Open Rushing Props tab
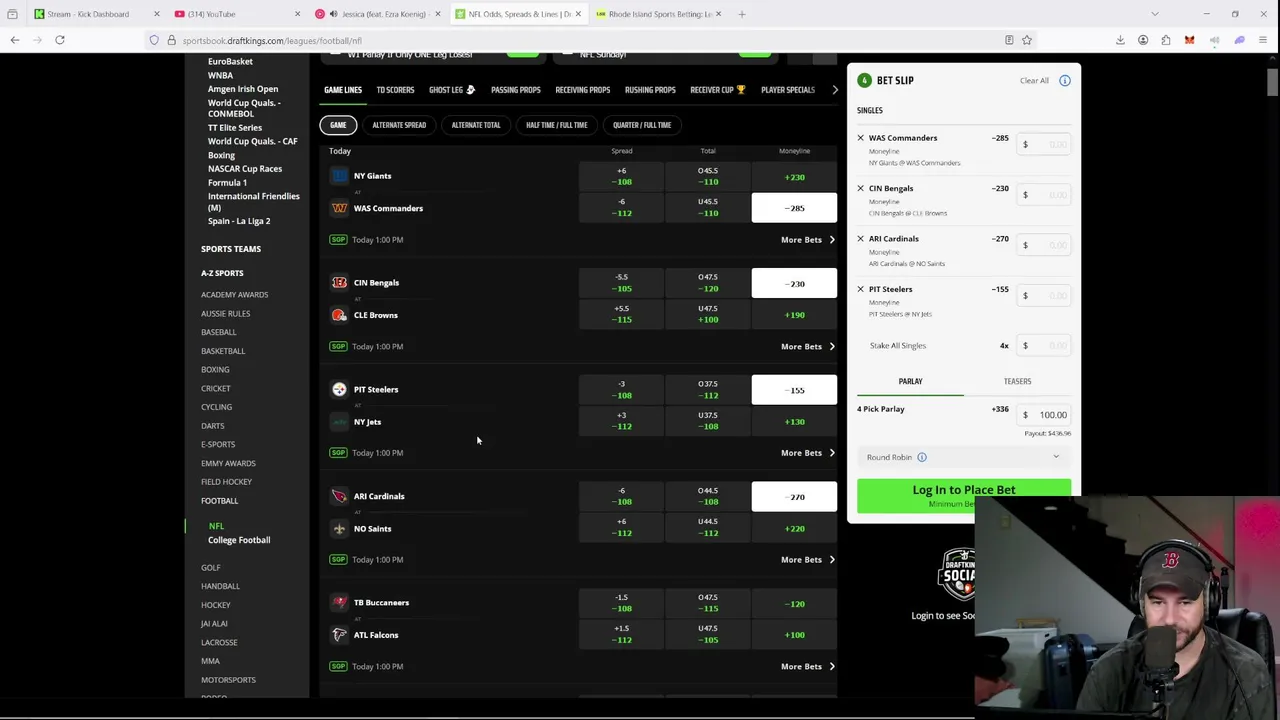Viewport: 1280px width, 720px height. pos(650,90)
